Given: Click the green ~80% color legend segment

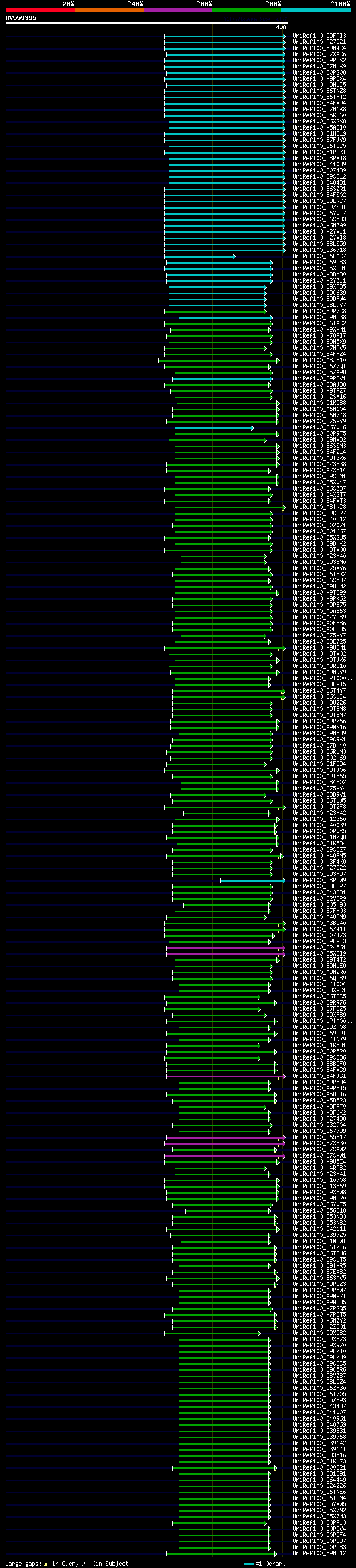Looking at the screenshot, I should [x=247, y=10].
